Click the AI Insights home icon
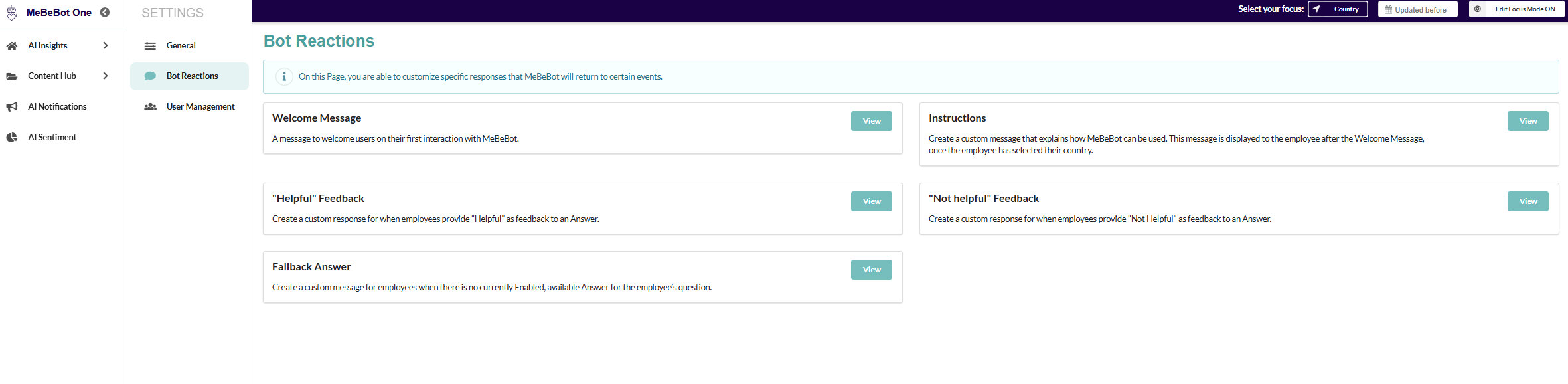Viewport: 1568px width, 384px height. pyautogui.click(x=12, y=46)
